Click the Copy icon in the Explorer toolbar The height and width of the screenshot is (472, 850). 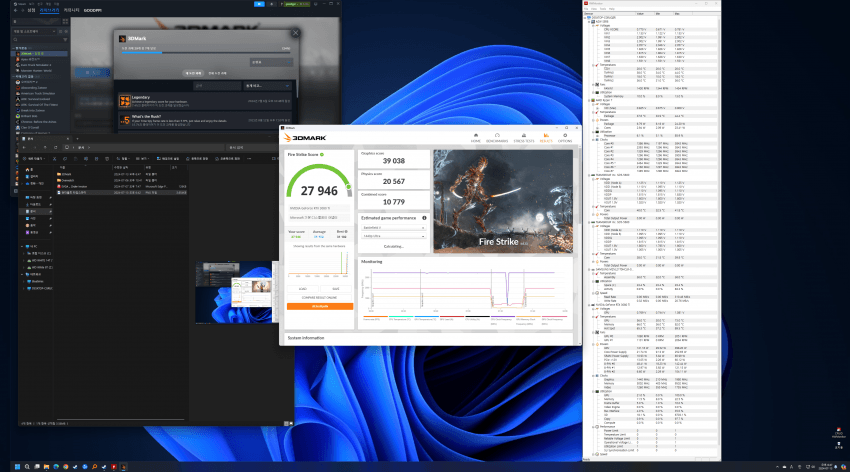pos(65,159)
